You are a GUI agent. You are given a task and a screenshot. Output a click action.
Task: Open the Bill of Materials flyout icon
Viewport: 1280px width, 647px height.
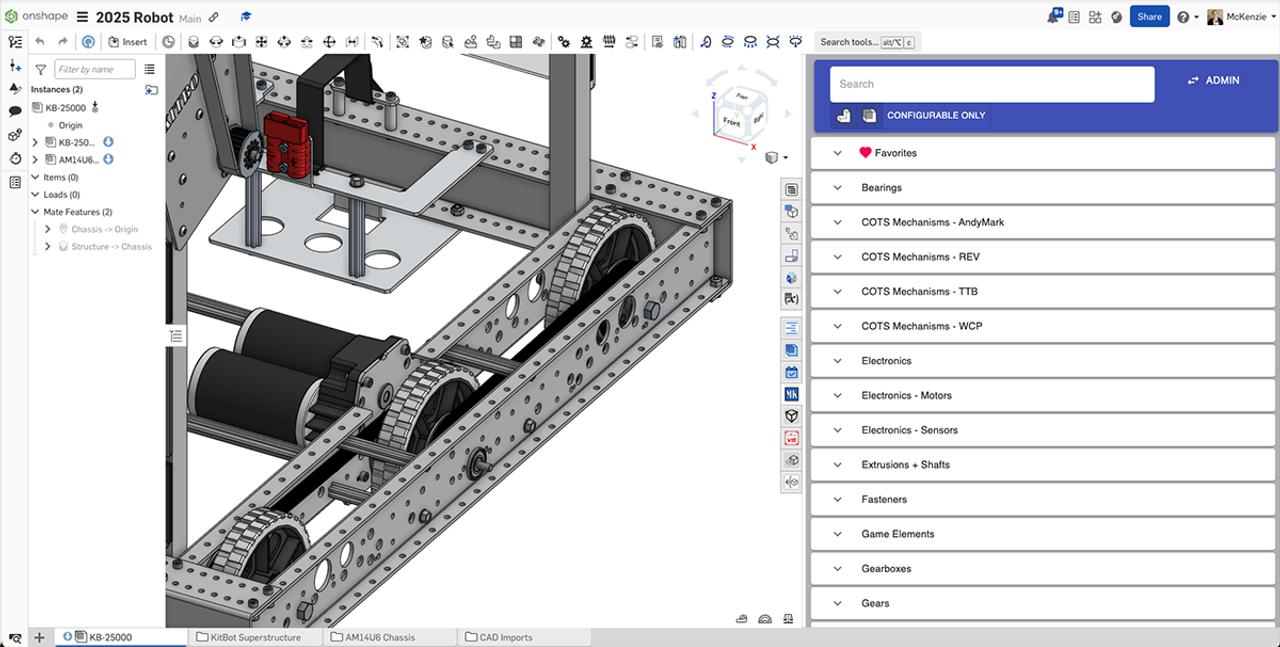point(791,188)
